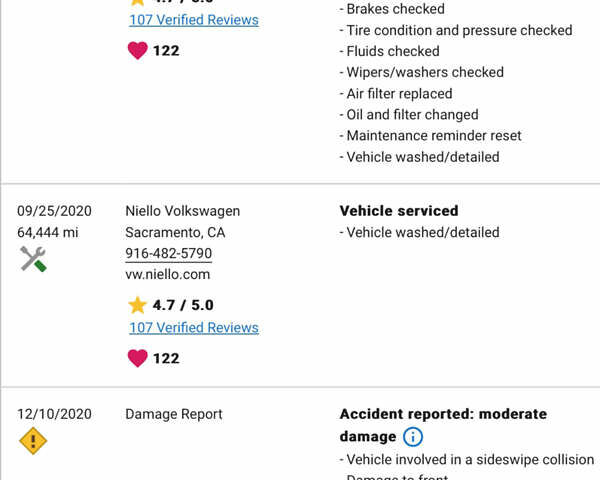
Task: Open 107 Verified Reviews link under Niello Volkswagen
Action: (194, 327)
